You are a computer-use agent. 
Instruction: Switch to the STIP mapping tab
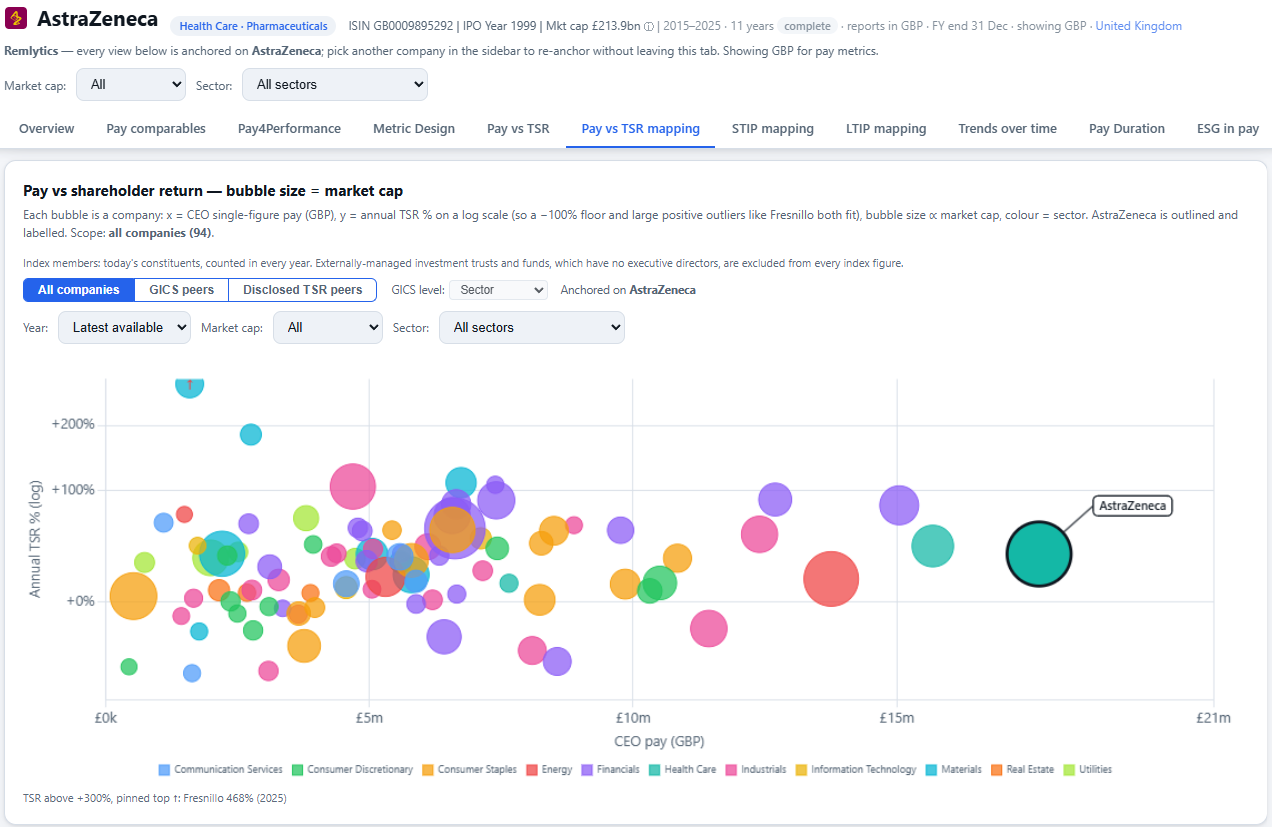tap(773, 128)
